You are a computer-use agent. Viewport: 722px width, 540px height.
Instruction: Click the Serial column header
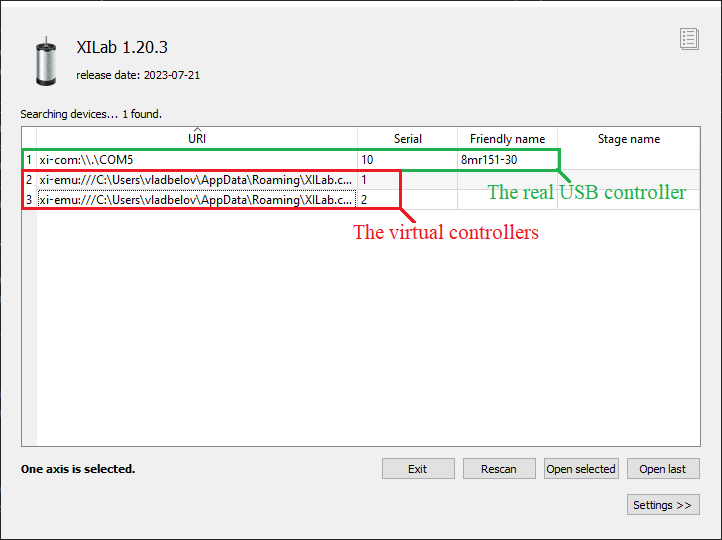click(x=408, y=138)
